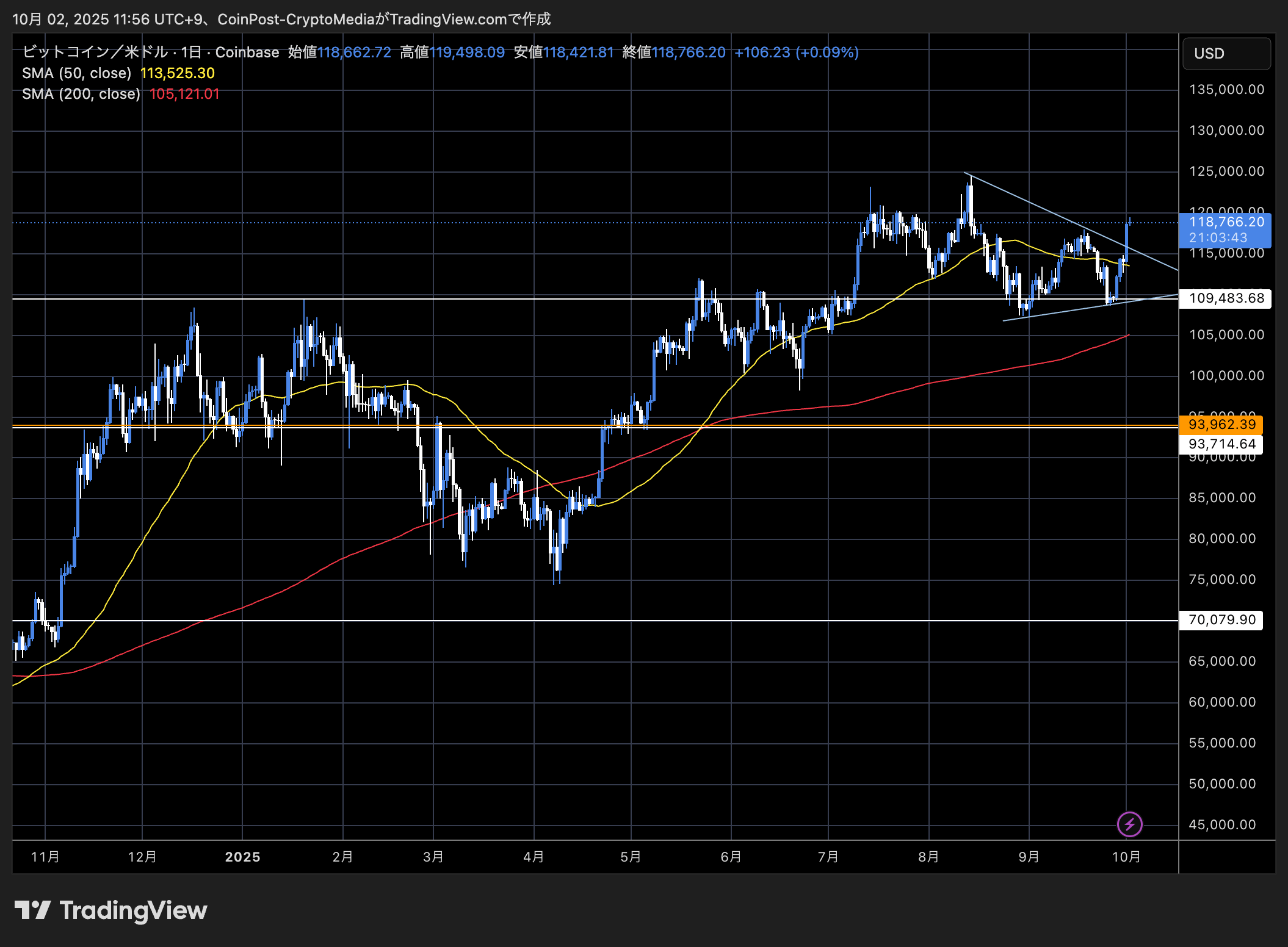Viewport: 1288px width, 947px height.
Task: Click the white 93,714.64 price label
Action: click(1221, 444)
